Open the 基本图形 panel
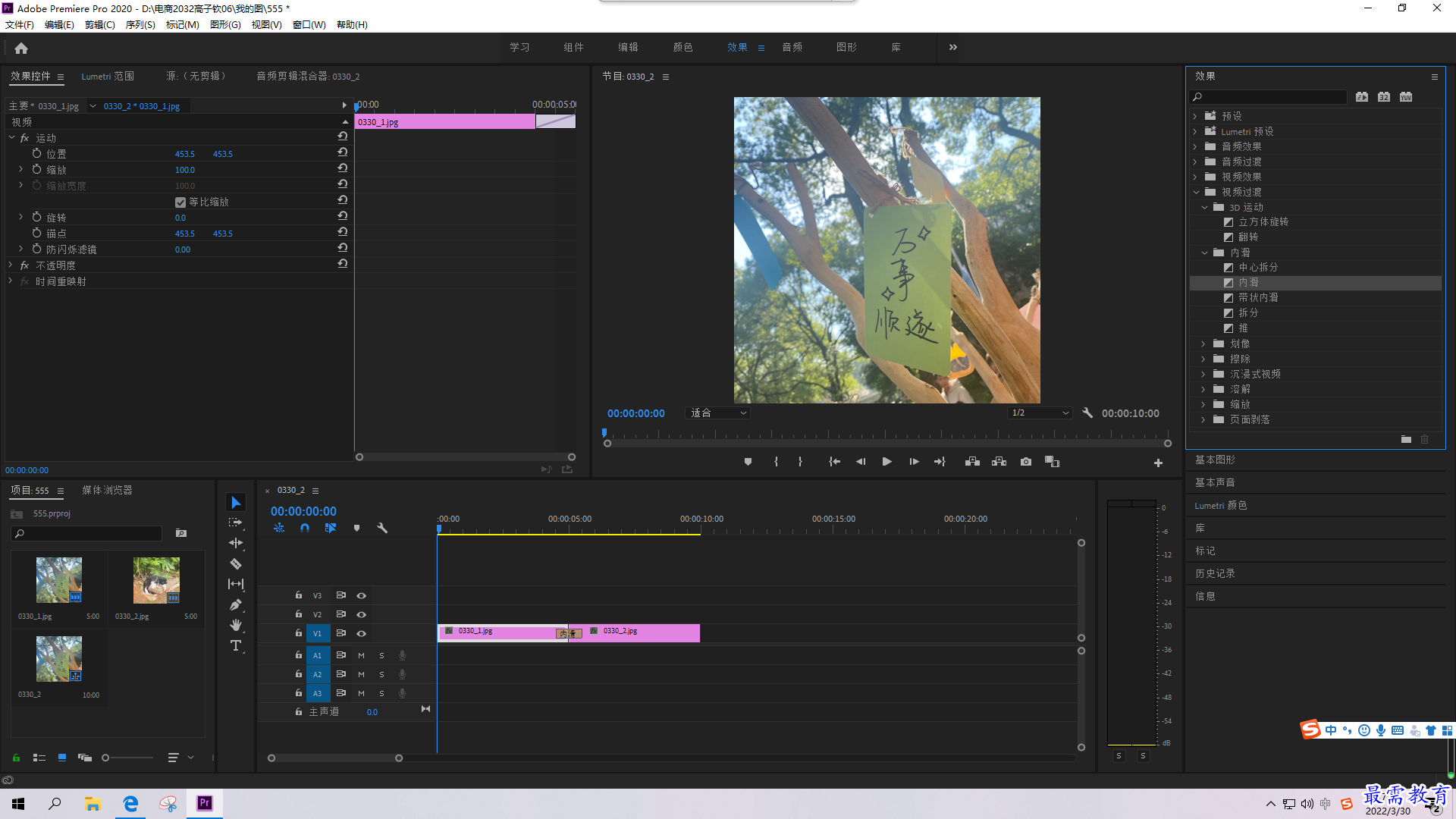This screenshot has width=1456, height=819. 1215,460
